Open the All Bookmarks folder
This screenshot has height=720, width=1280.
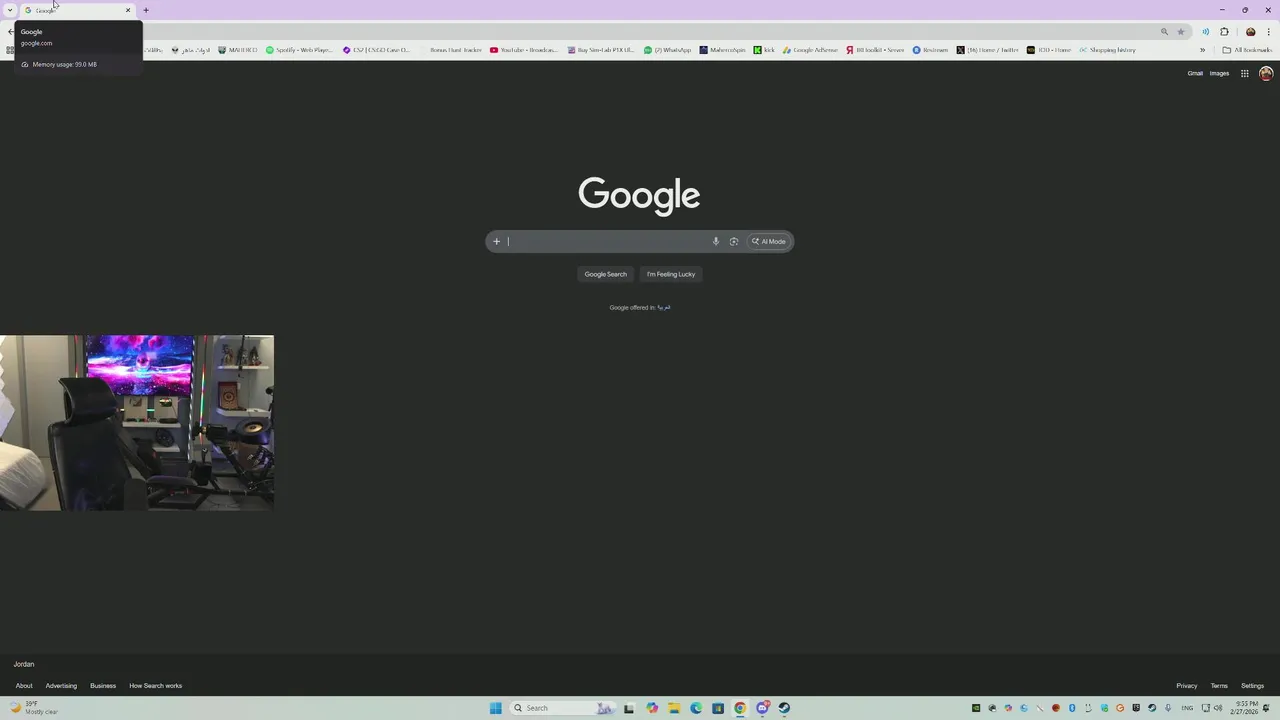tap(1247, 50)
